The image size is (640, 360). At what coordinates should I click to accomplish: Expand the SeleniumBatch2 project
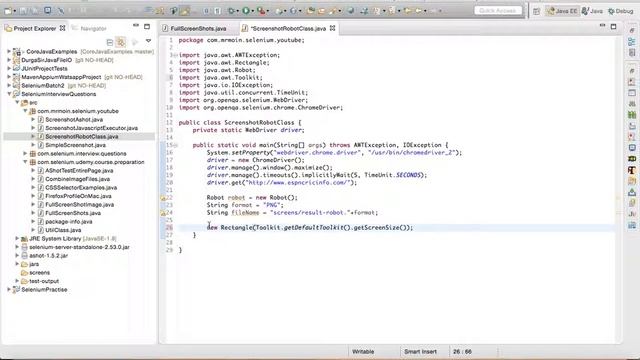click(x=9, y=85)
